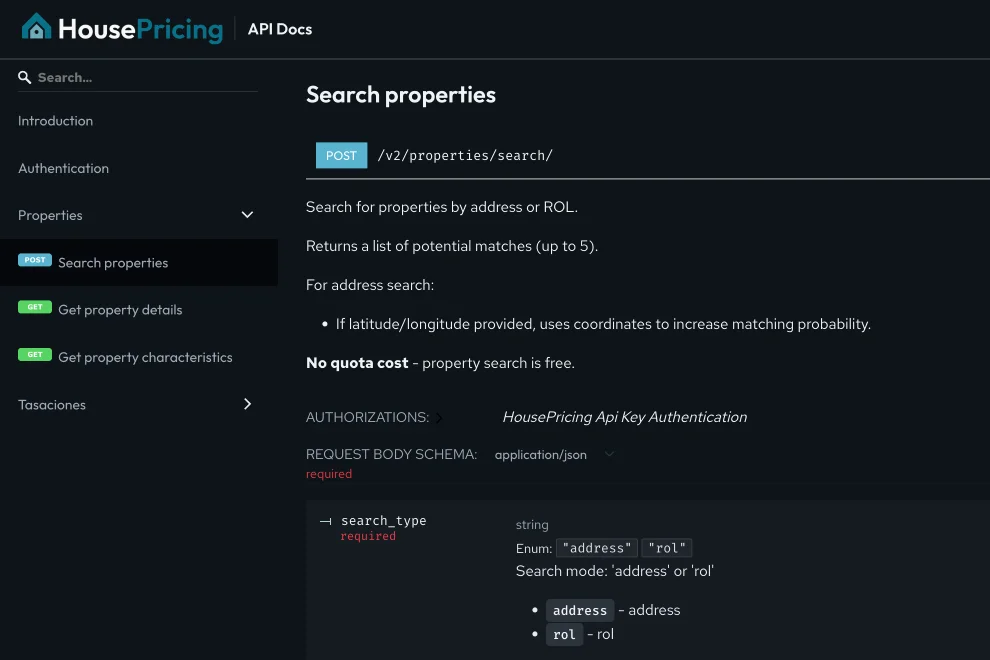The height and width of the screenshot is (660, 990).
Task: Go to Authentication section in sidebar
Action: tap(64, 168)
